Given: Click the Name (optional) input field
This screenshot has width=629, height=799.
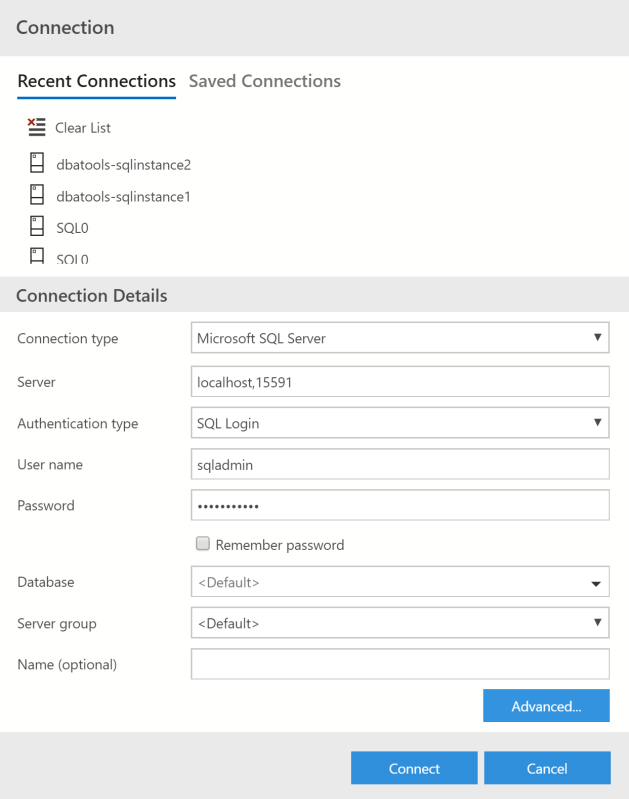Looking at the screenshot, I should click(x=399, y=664).
